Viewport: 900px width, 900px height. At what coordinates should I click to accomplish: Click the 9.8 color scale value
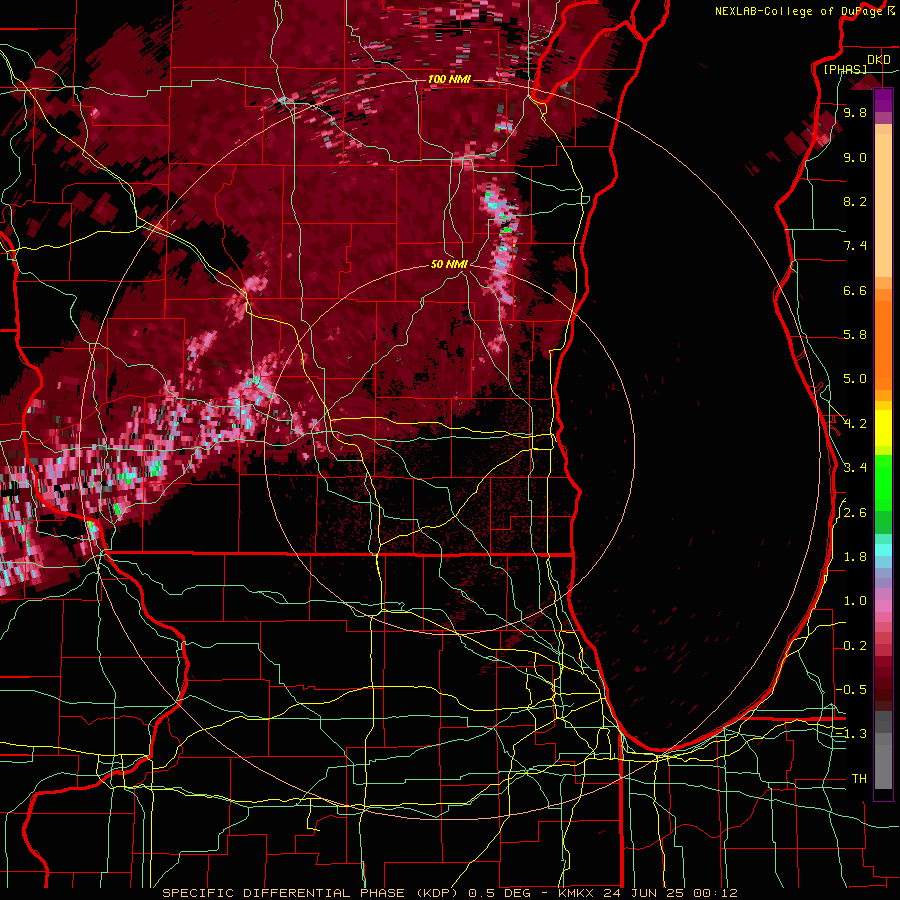point(855,113)
